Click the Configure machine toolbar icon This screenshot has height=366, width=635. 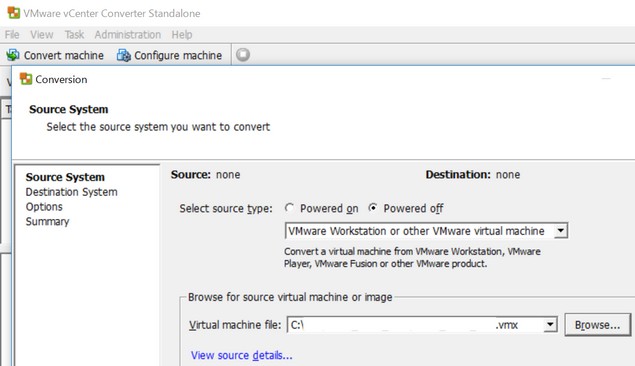(124, 55)
